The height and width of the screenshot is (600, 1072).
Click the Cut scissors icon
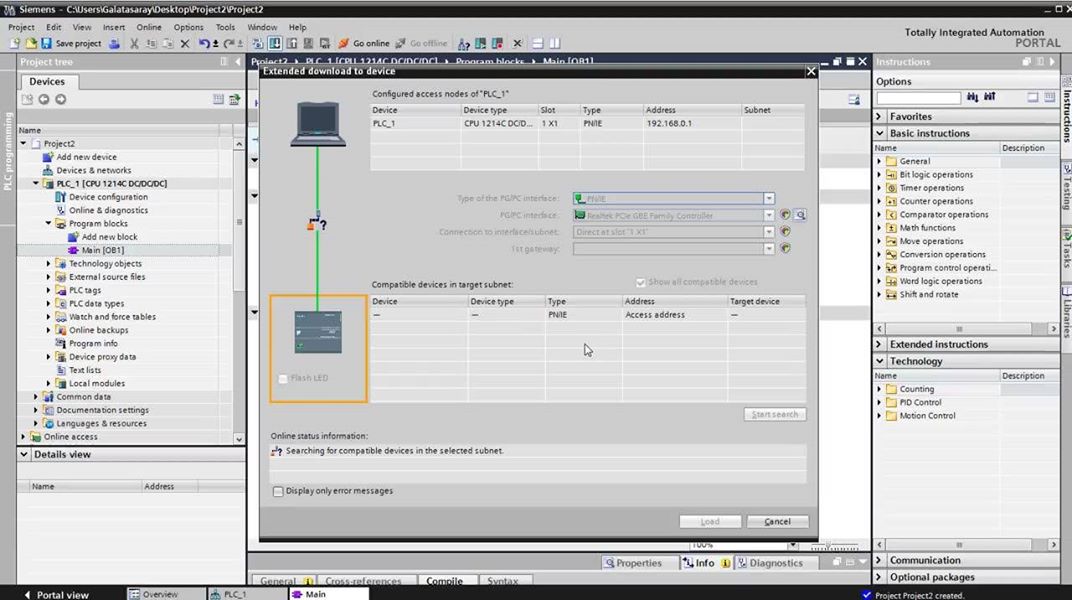(x=134, y=44)
